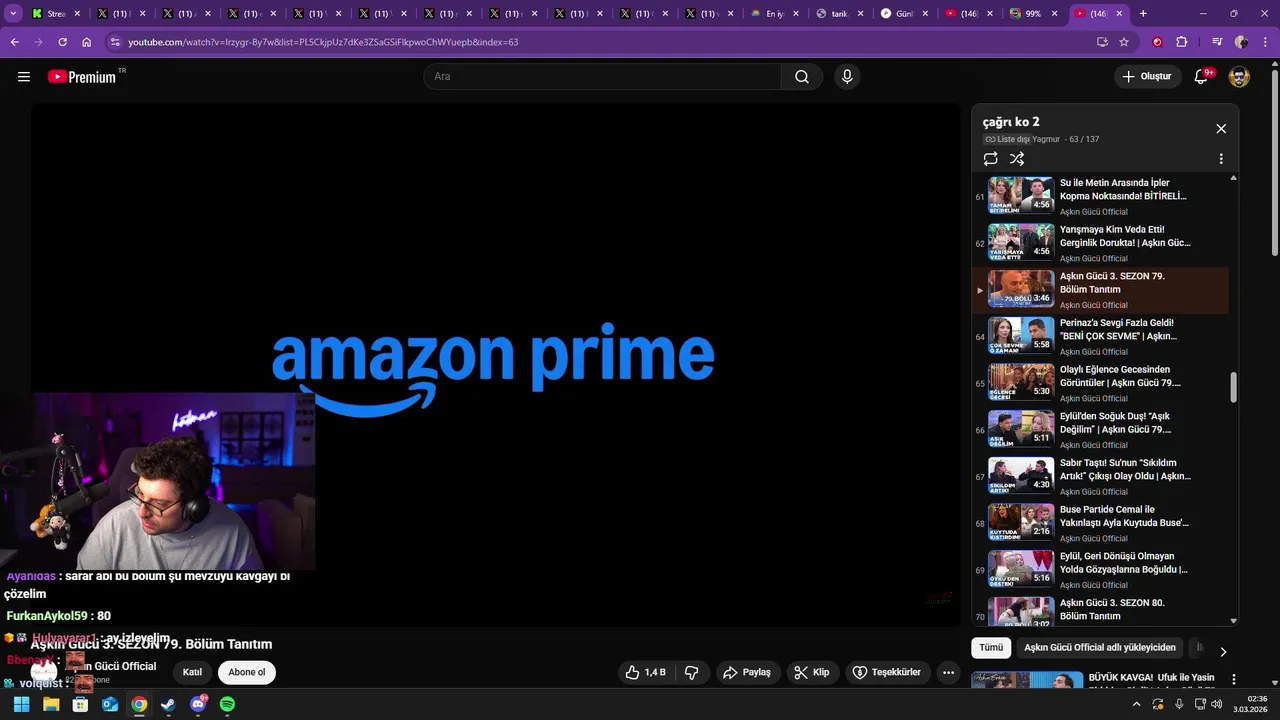The image size is (1280, 720).
Task: Open the account avatar menu
Action: (1239, 77)
